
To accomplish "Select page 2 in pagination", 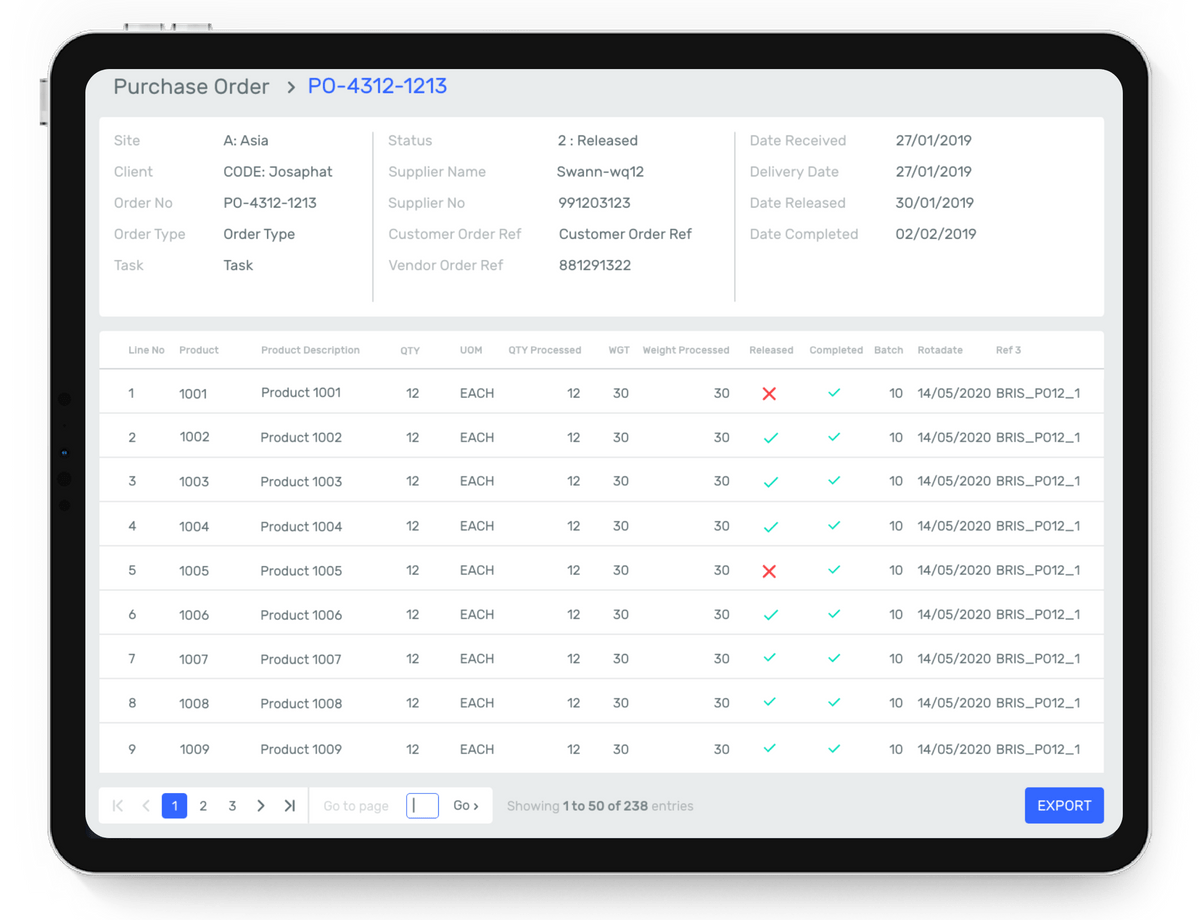I will coord(203,806).
